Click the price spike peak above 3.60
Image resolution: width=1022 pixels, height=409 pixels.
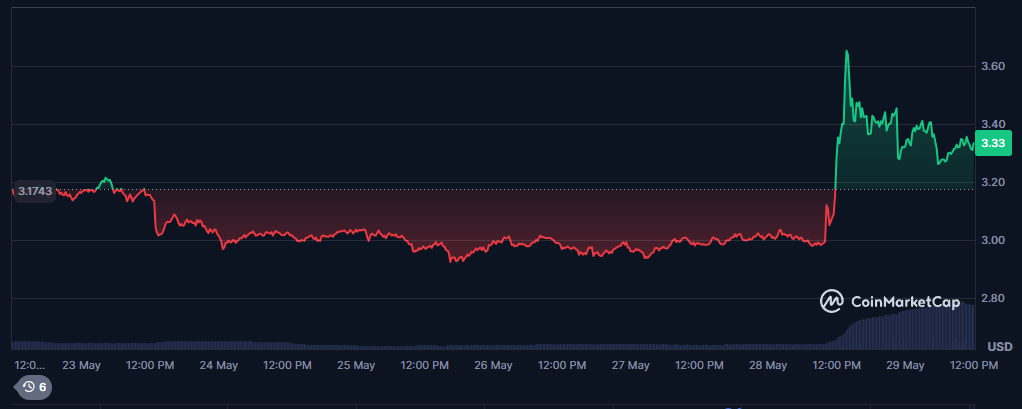coord(847,51)
